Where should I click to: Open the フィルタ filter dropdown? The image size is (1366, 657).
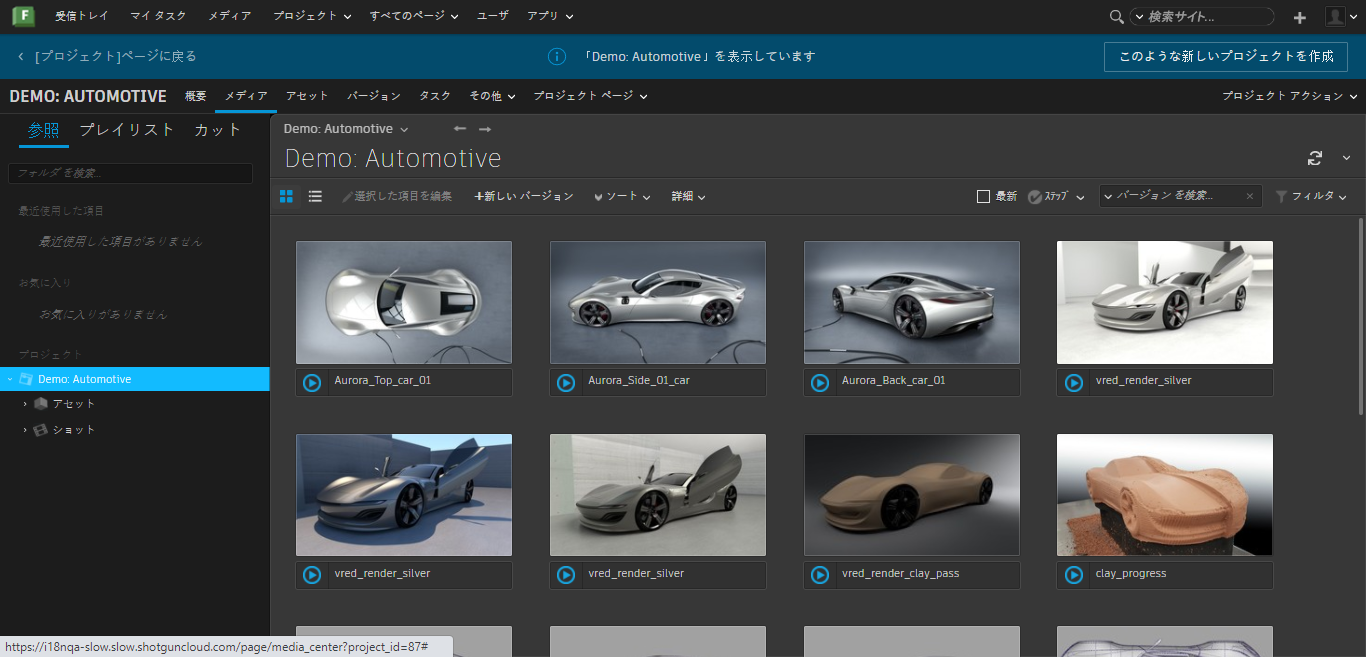(1311, 197)
